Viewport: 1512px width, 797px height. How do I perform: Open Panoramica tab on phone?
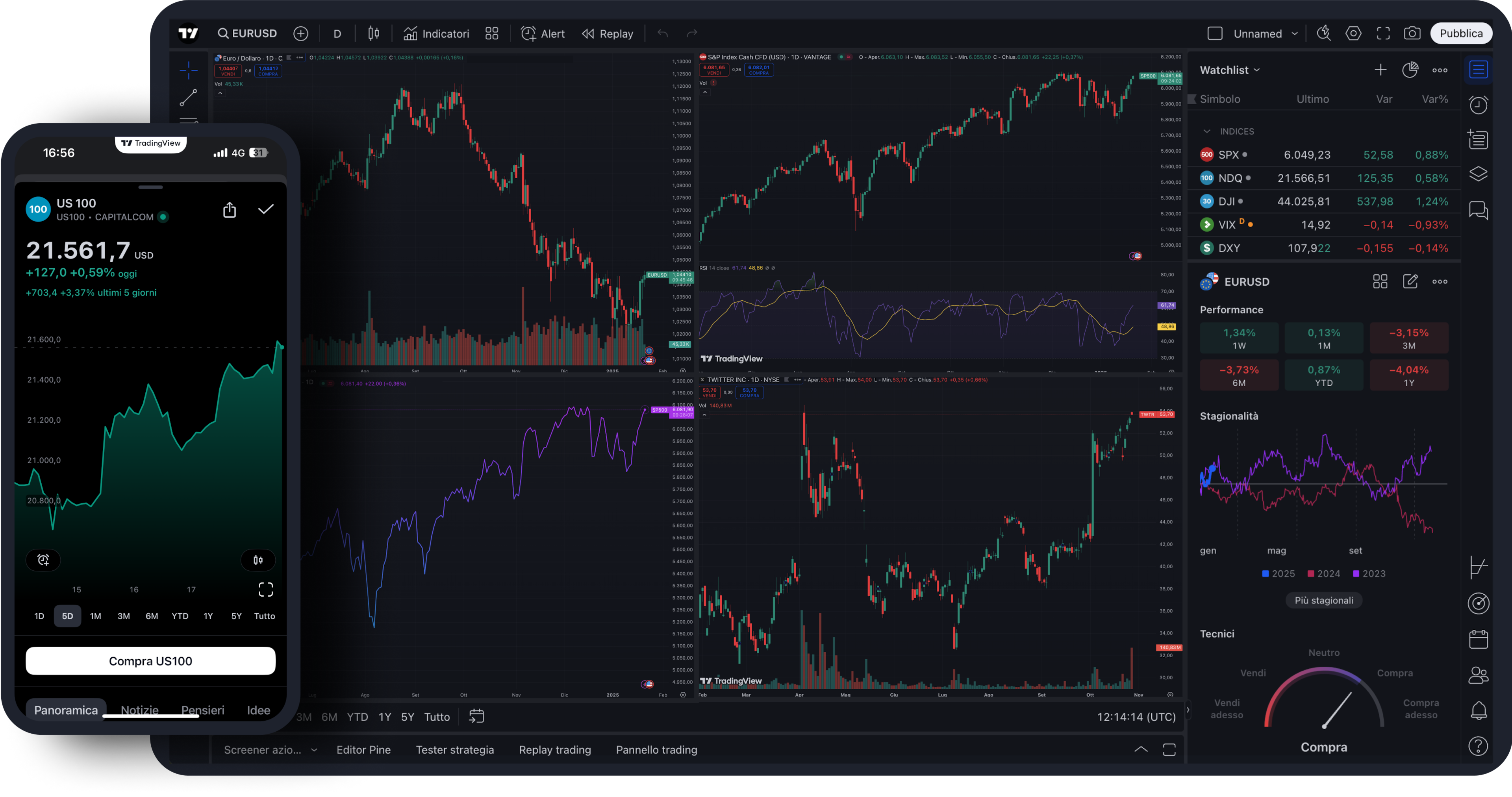66,710
